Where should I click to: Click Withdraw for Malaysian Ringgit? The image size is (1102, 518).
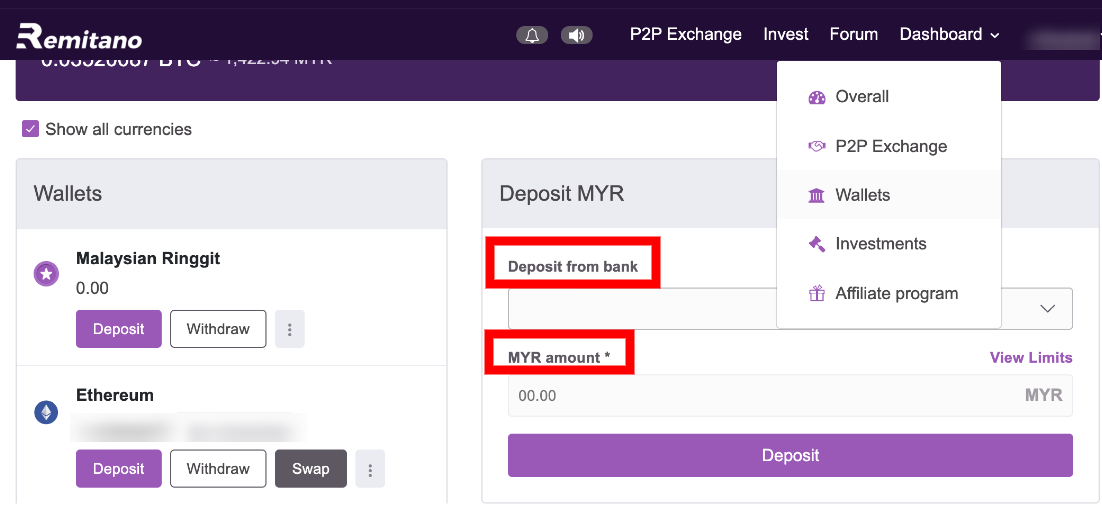(218, 329)
